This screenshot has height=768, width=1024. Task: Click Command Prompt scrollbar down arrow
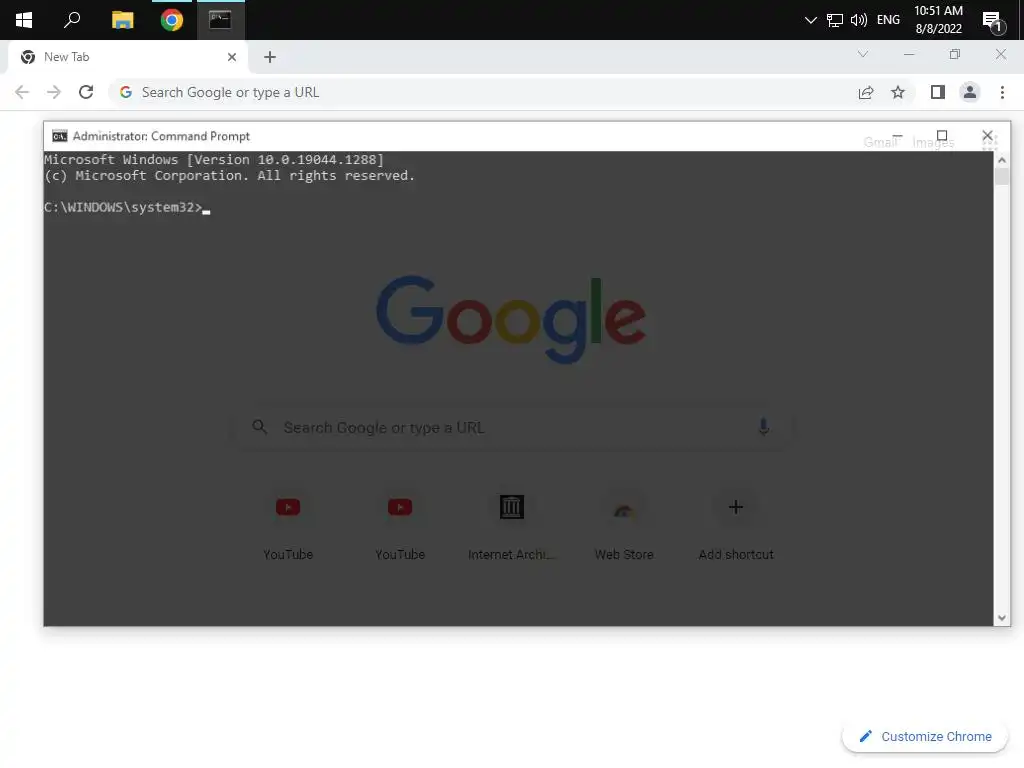click(1002, 618)
